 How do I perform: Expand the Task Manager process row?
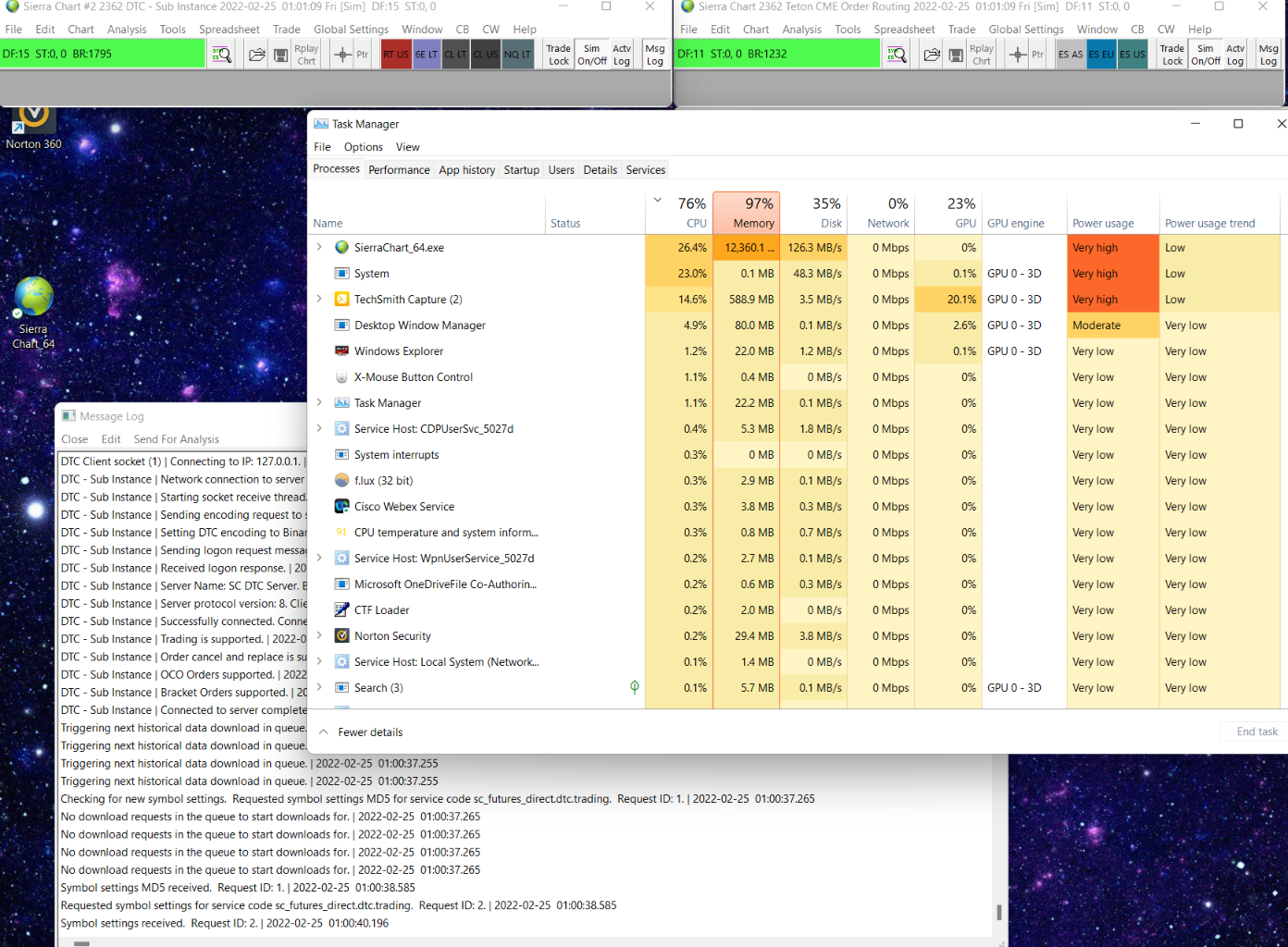[319, 402]
